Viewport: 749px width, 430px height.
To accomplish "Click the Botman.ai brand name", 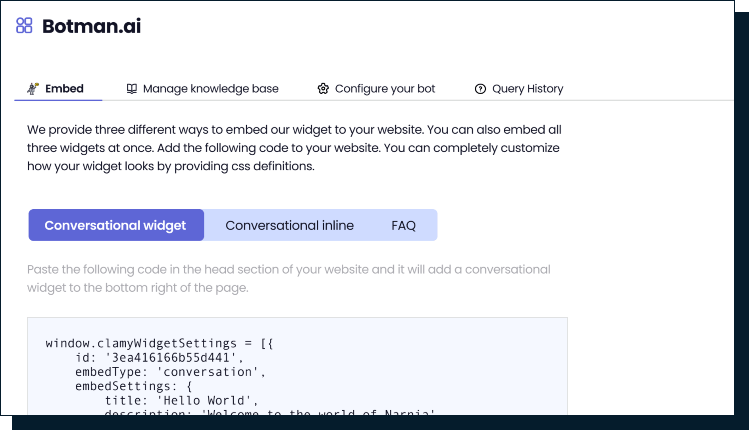I will (92, 26).
